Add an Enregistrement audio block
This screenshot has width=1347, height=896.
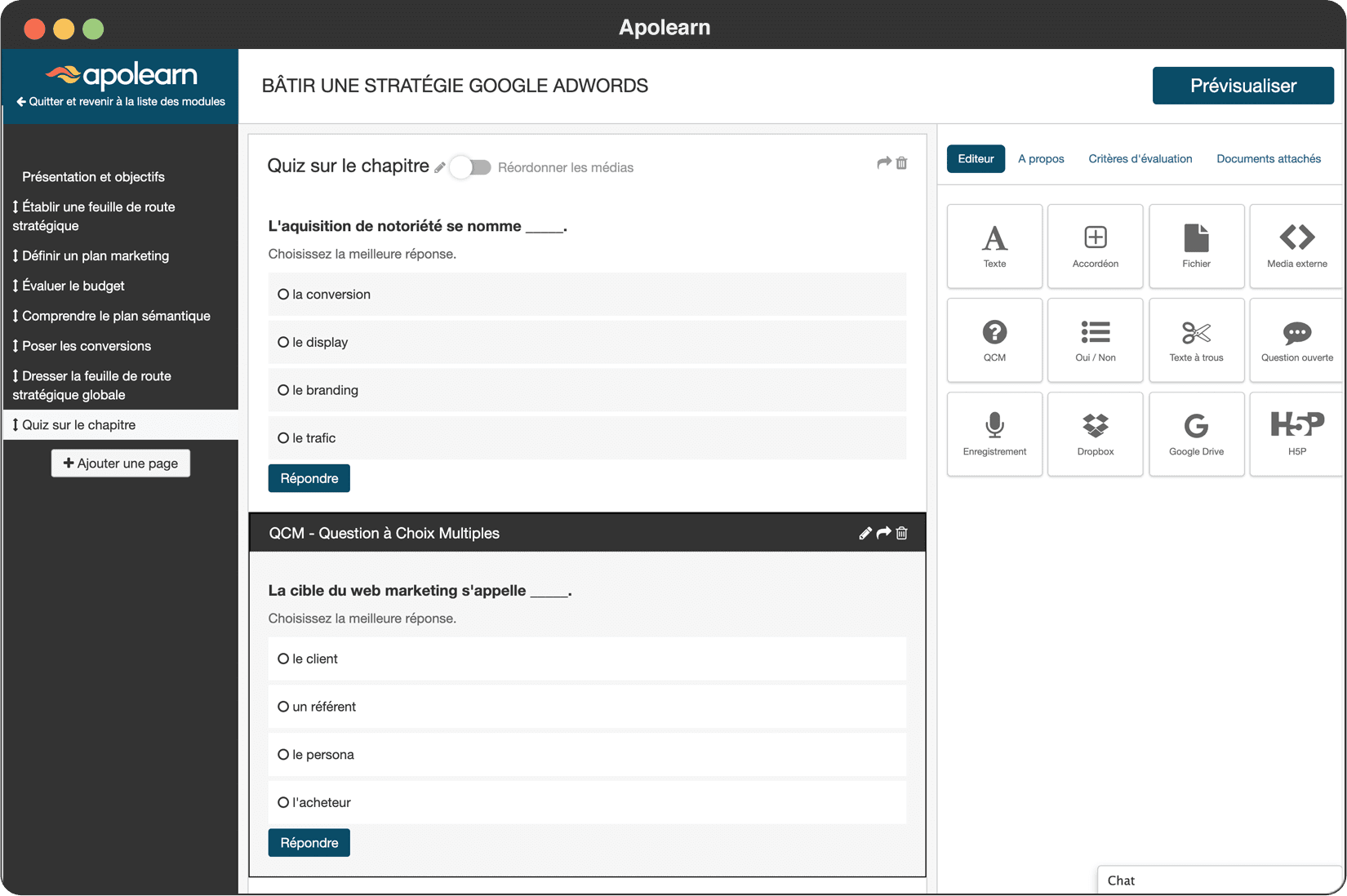click(994, 434)
